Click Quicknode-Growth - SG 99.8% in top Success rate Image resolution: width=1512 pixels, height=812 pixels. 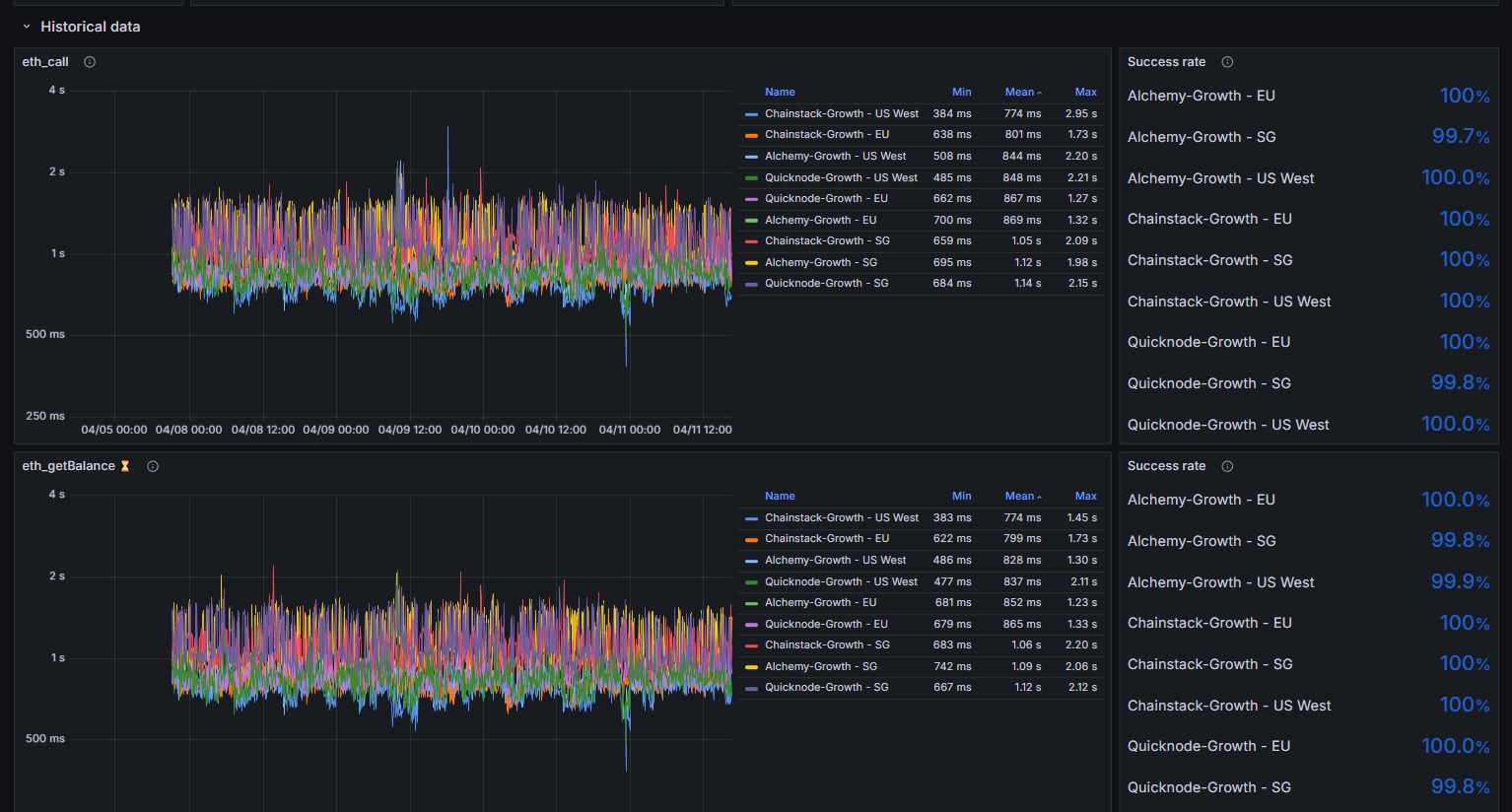(x=1461, y=382)
